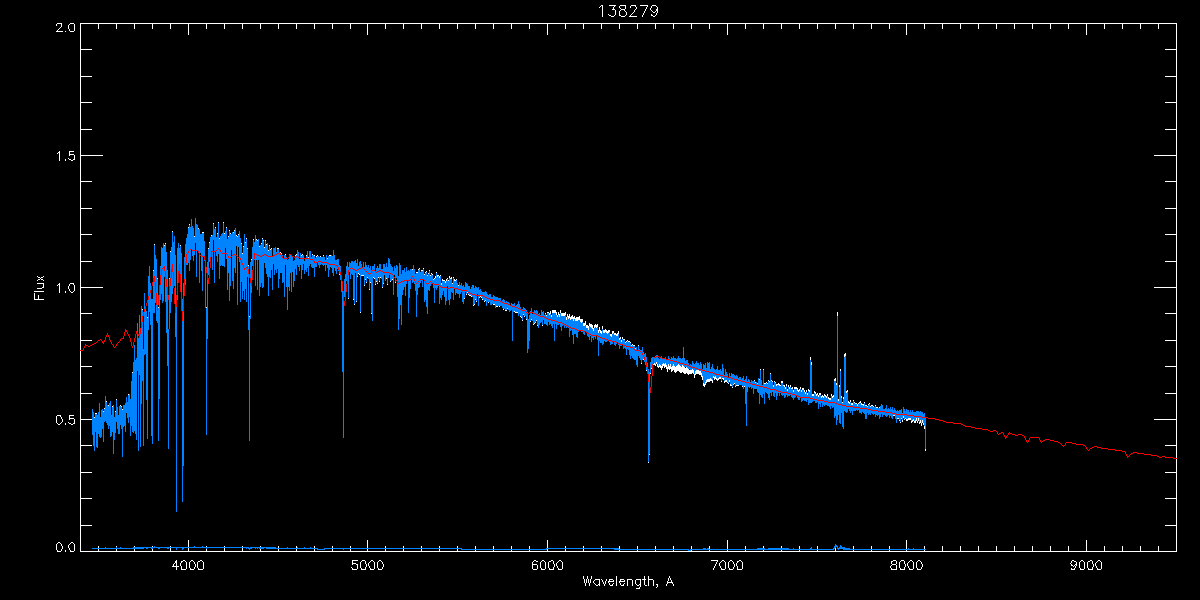Click the 1.5 y-axis tick label
Screen dimensions: 1200x600
[x=65, y=156]
